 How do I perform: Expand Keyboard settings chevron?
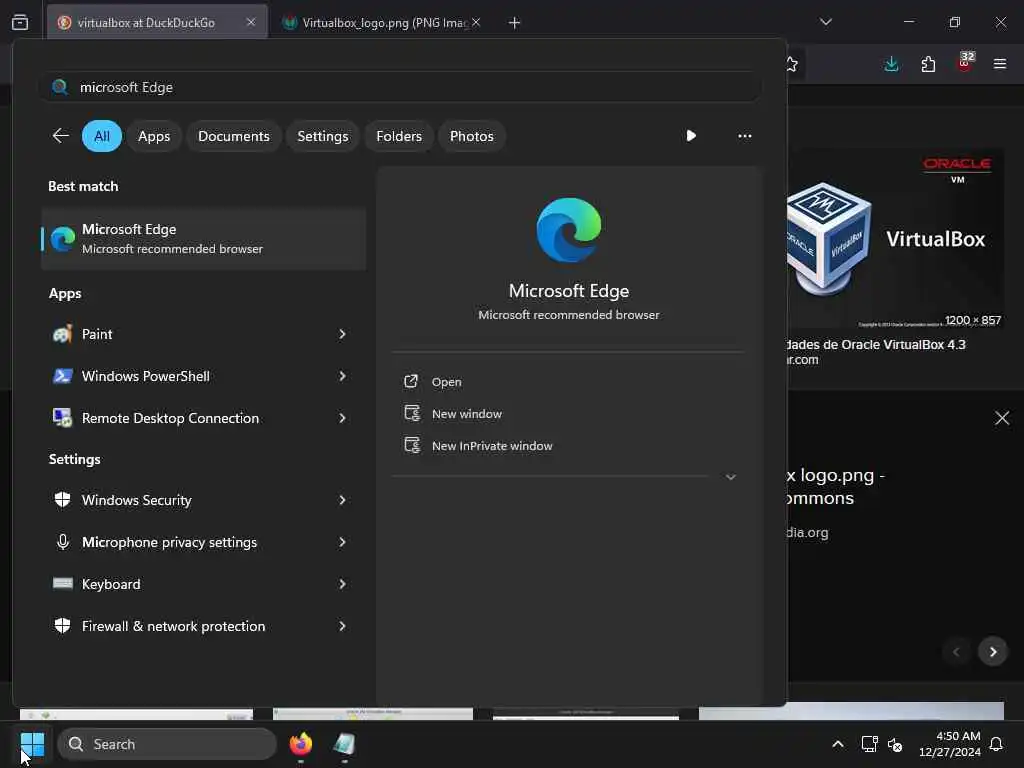pos(342,584)
